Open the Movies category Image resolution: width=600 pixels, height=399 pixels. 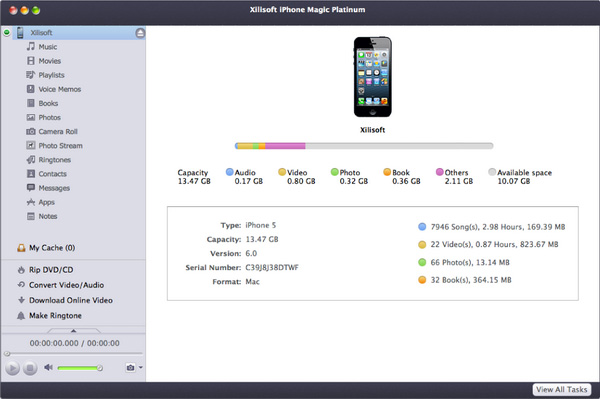click(x=49, y=61)
